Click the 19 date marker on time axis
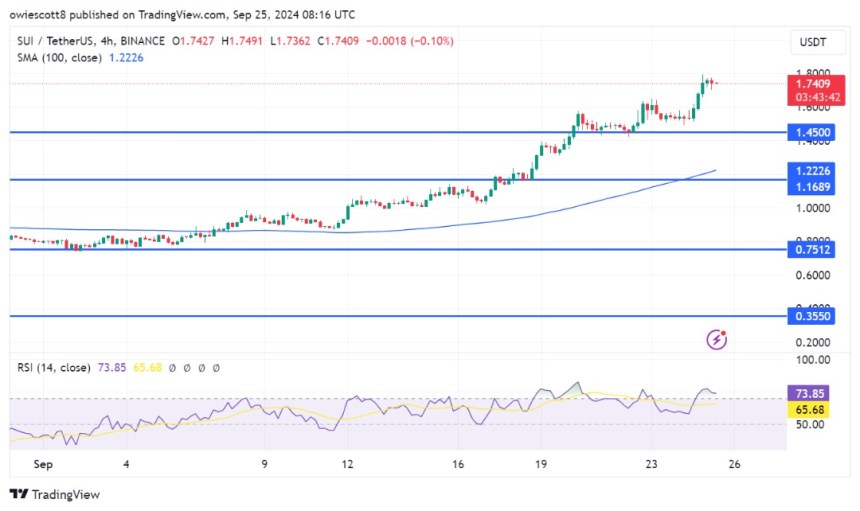860x511 pixels. (x=540, y=464)
